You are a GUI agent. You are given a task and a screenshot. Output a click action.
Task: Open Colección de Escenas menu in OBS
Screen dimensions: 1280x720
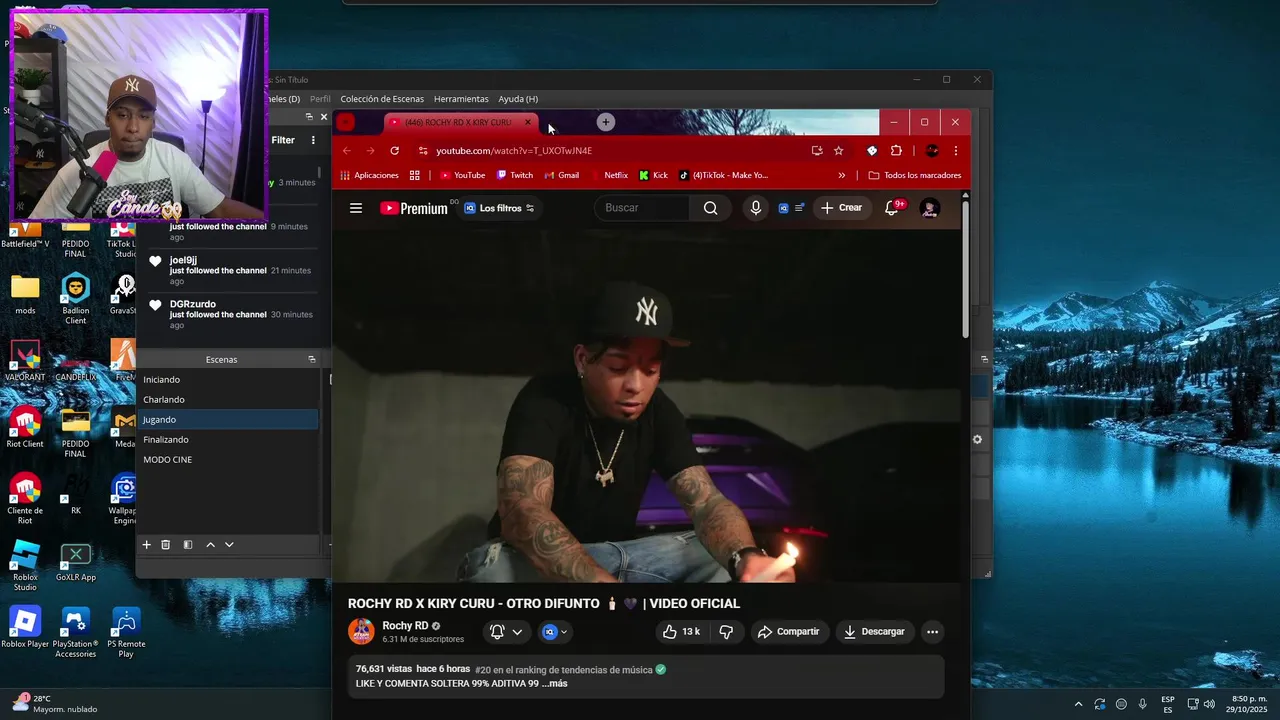click(382, 99)
